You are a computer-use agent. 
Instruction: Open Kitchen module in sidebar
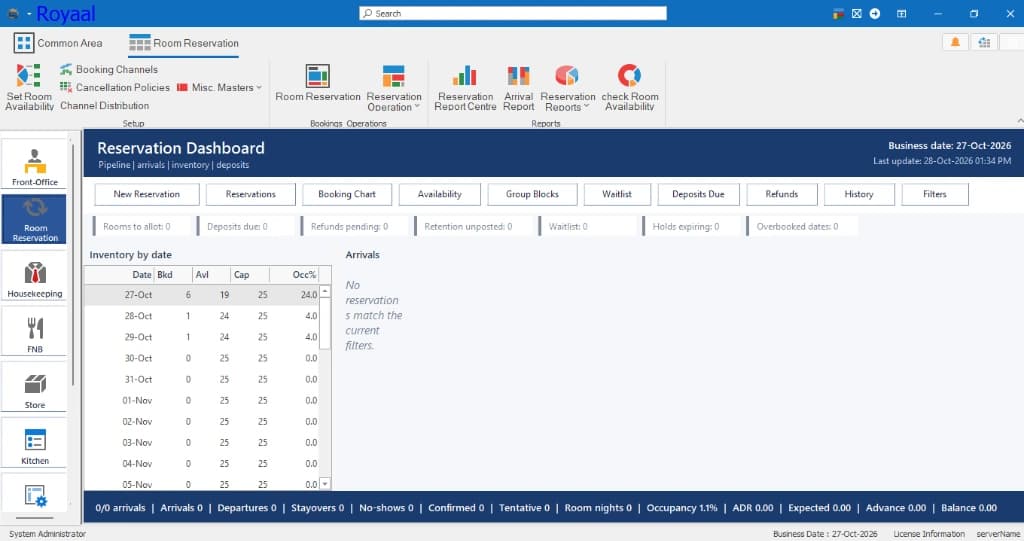point(35,444)
